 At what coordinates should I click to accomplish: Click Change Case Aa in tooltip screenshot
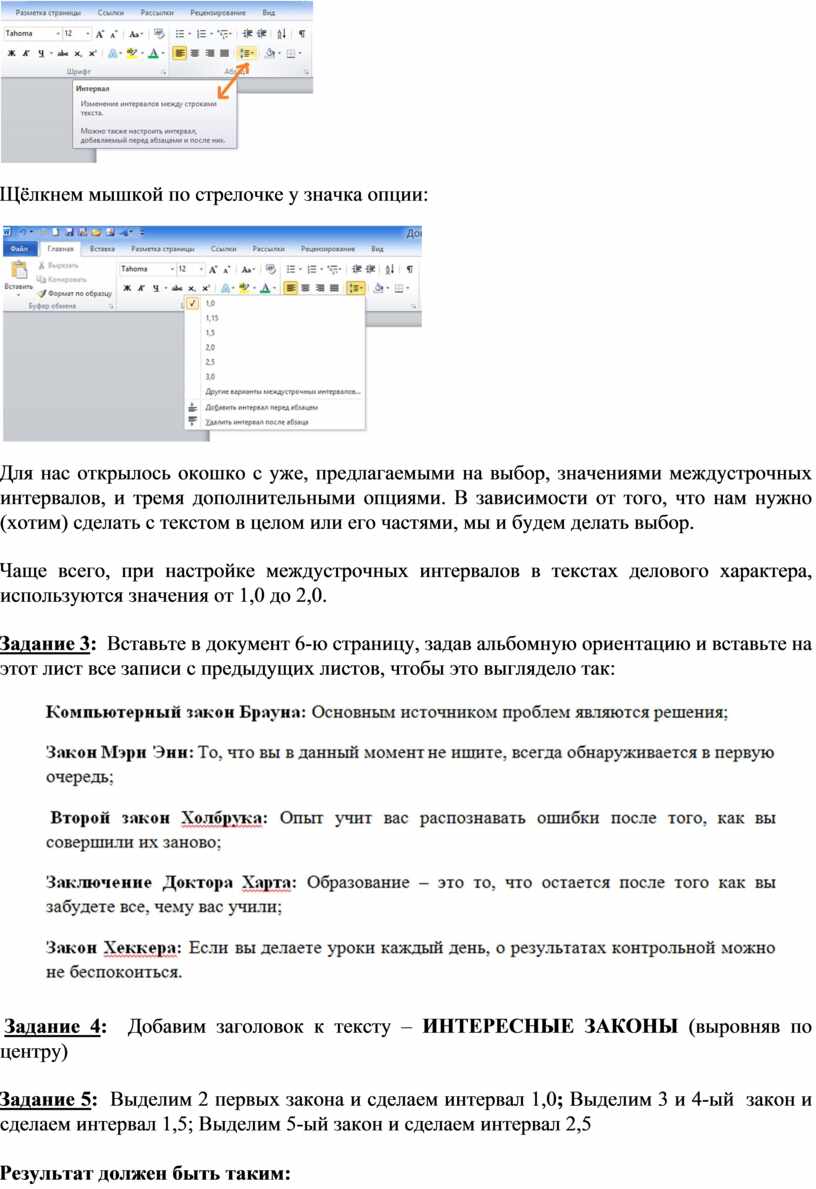coord(135,34)
